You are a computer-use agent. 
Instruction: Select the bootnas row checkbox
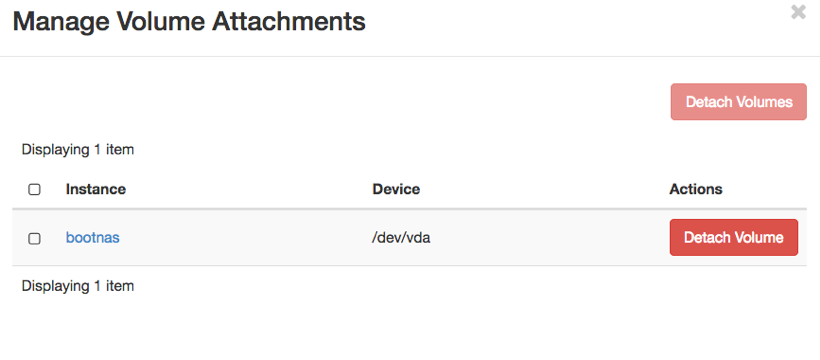click(x=35, y=239)
